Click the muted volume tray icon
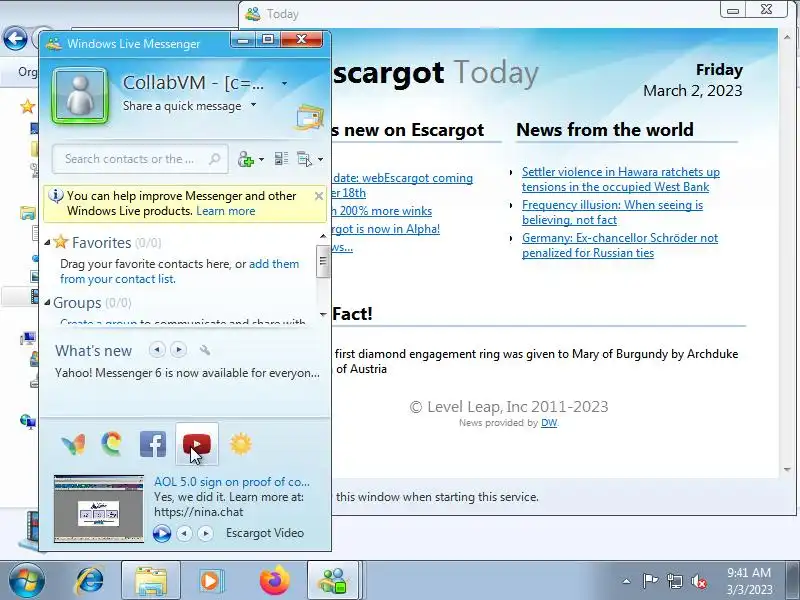Viewport: 800px width, 600px height. tap(699, 581)
